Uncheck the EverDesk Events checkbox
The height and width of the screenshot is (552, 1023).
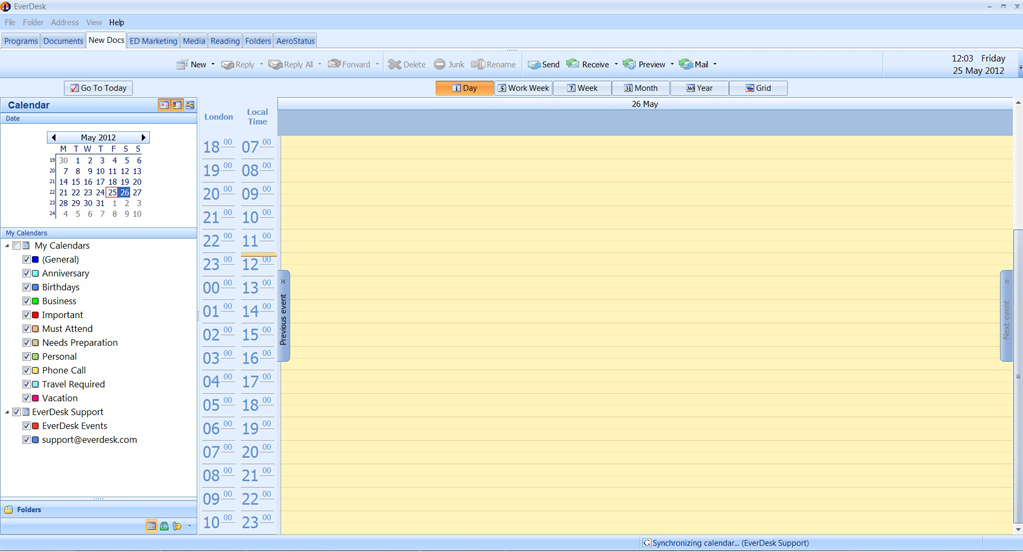click(26, 426)
